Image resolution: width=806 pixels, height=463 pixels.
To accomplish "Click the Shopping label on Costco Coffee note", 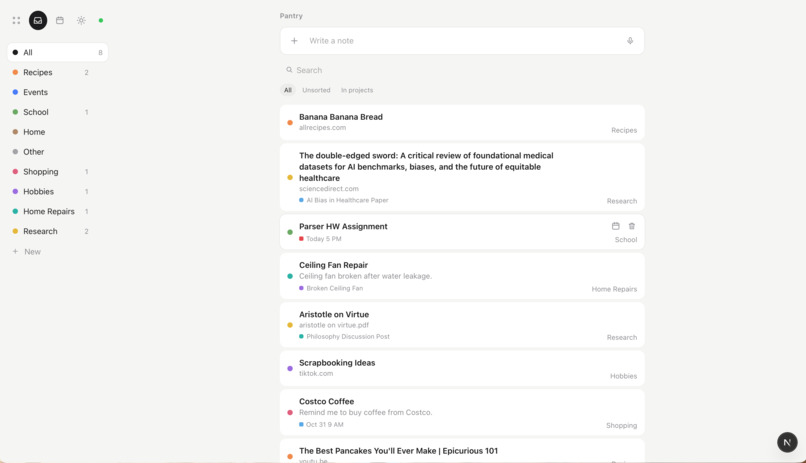I will pyautogui.click(x=621, y=425).
